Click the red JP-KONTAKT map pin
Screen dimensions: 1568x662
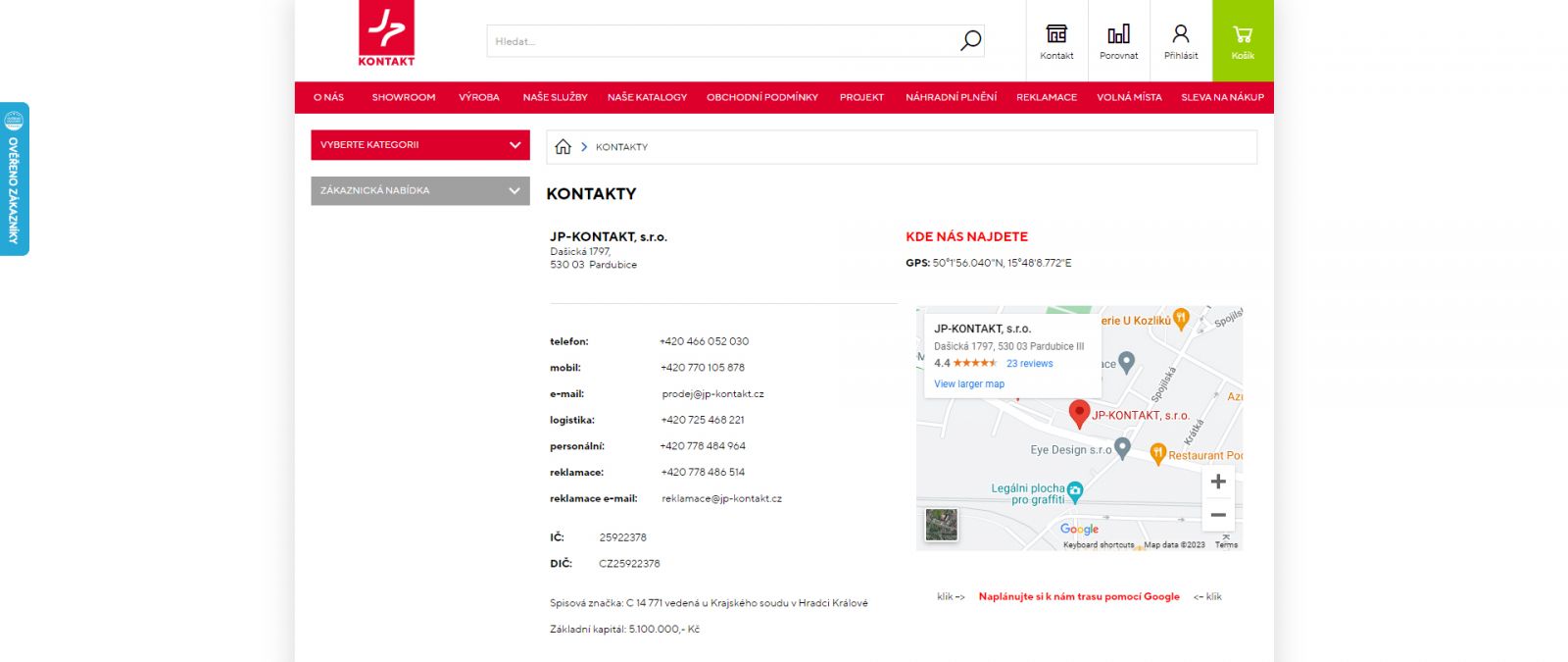point(1078,413)
